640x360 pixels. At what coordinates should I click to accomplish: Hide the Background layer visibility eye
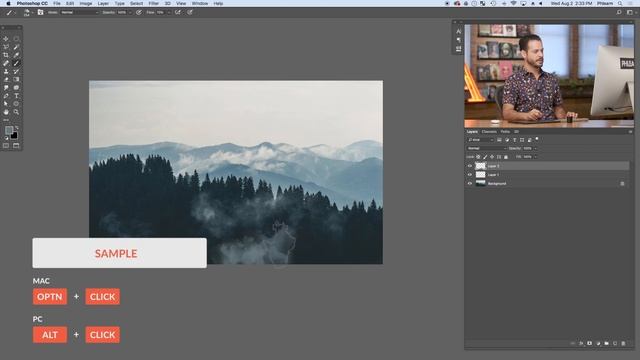tap(470, 184)
